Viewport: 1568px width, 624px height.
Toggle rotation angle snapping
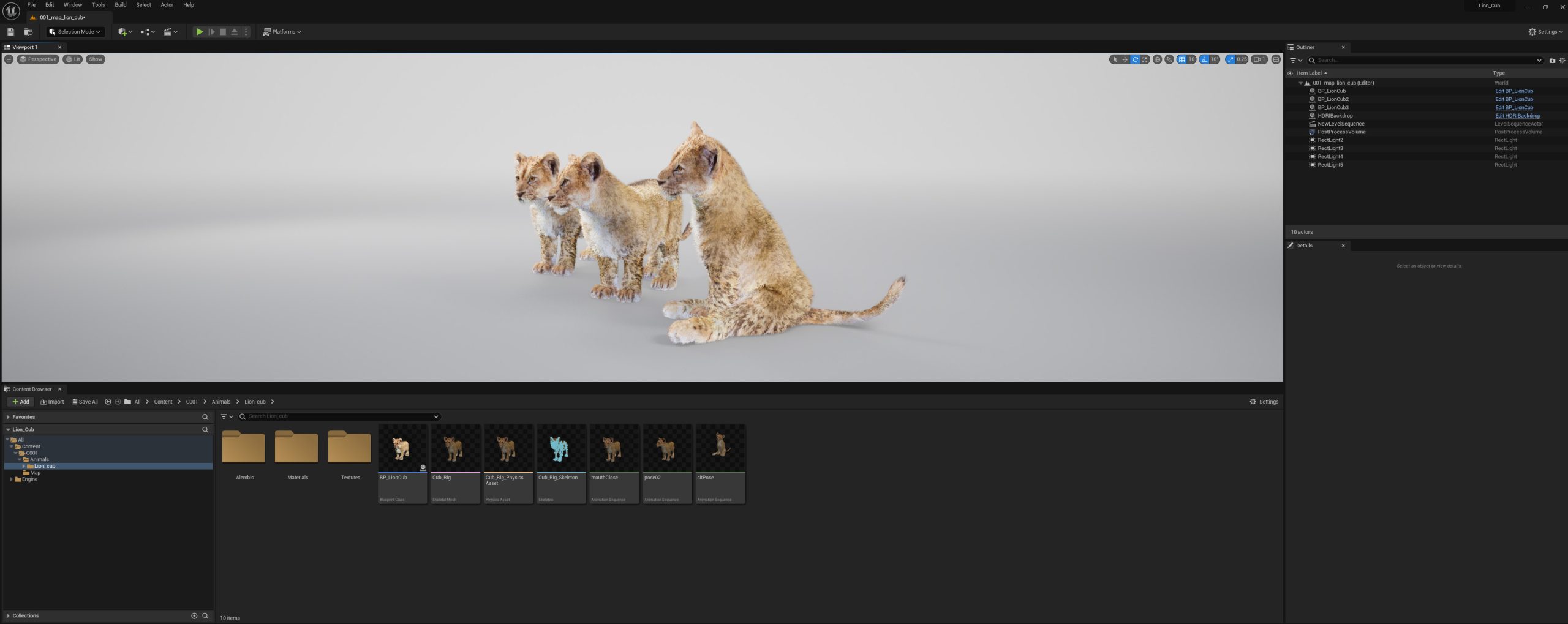(1204, 59)
